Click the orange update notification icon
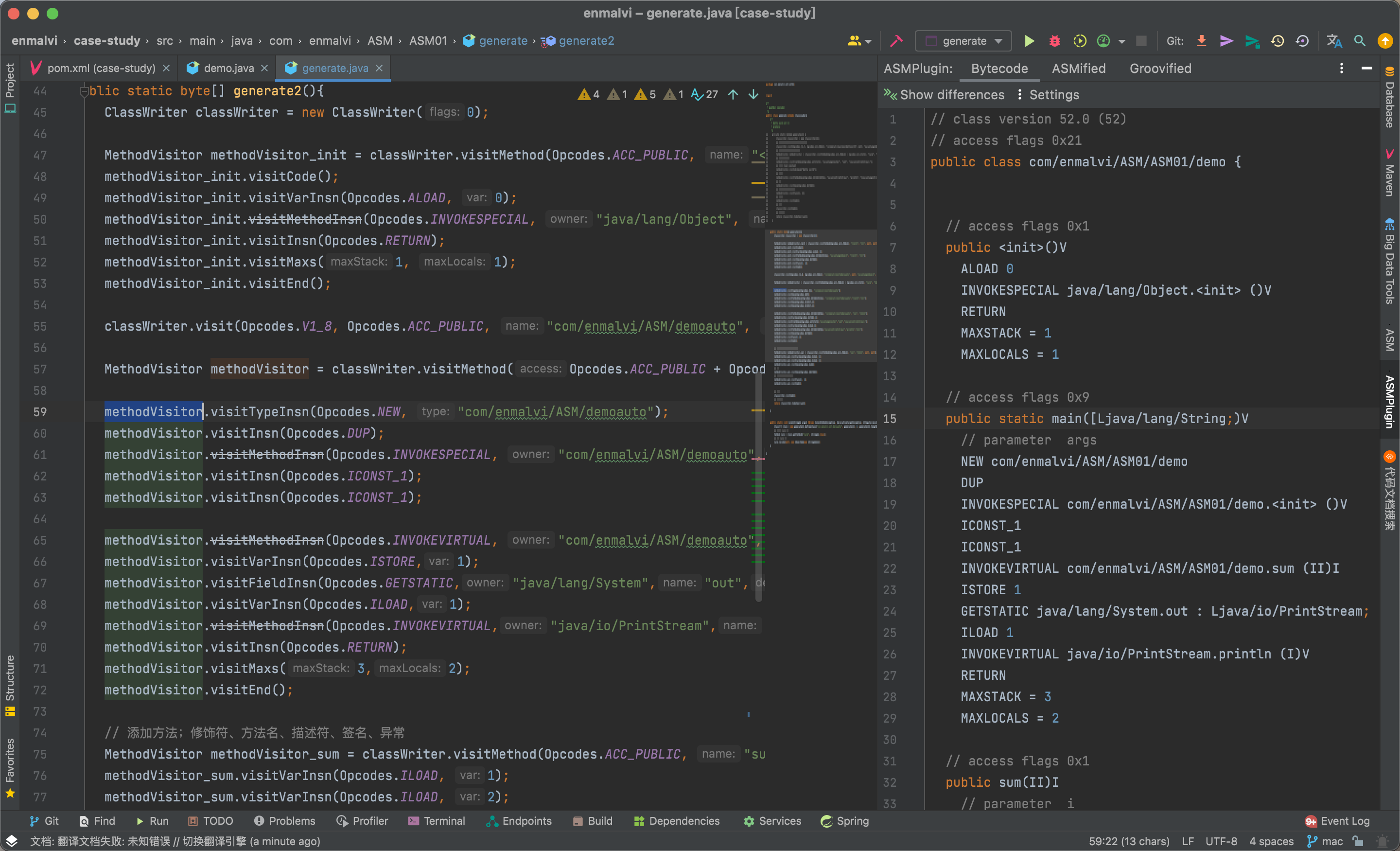1400x851 pixels. (1385, 41)
